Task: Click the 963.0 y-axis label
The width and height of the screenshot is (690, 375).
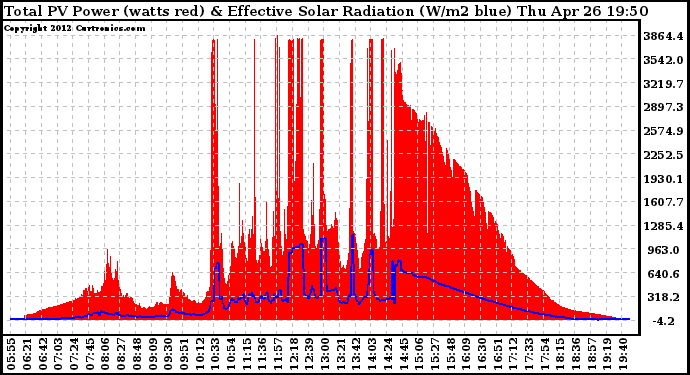Action: tap(664, 250)
